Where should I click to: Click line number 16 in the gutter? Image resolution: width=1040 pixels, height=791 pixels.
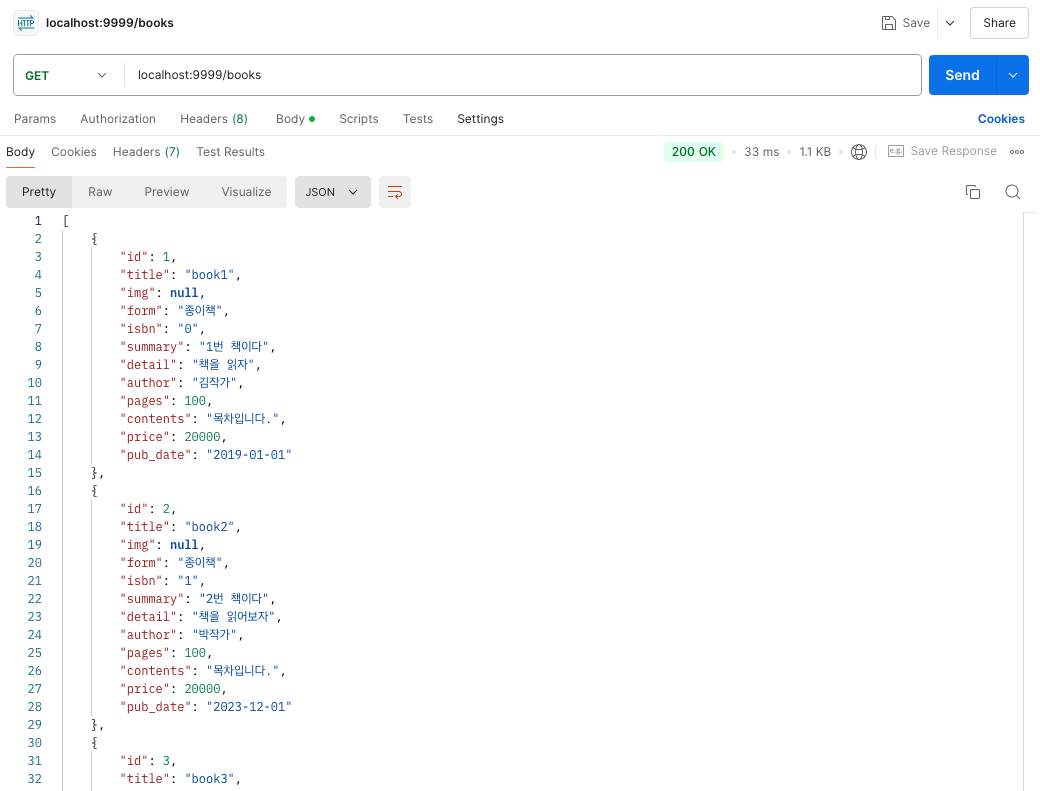click(34, 491)
